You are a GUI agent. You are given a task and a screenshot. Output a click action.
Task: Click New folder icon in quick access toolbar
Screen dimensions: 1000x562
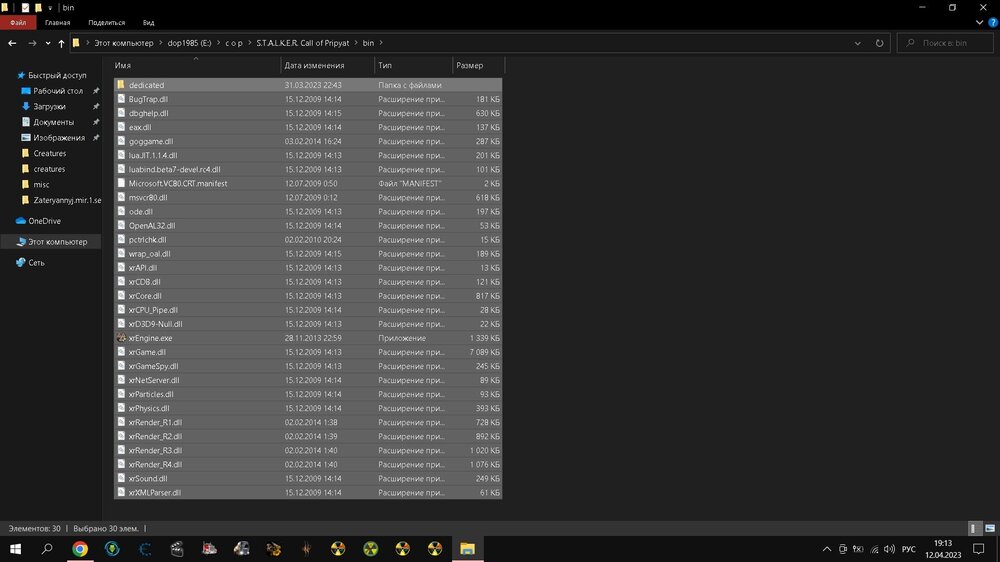tap(38, 8)
